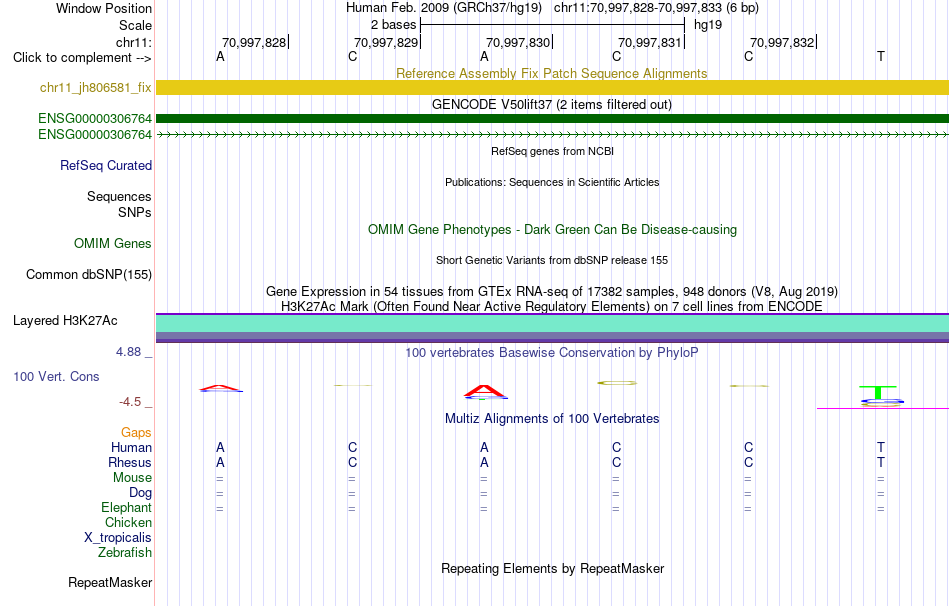Click the turquoise H3K27Ac signal band
This screenshot has height=606, width=950.
pyautogui.click(x=552, y=324)
